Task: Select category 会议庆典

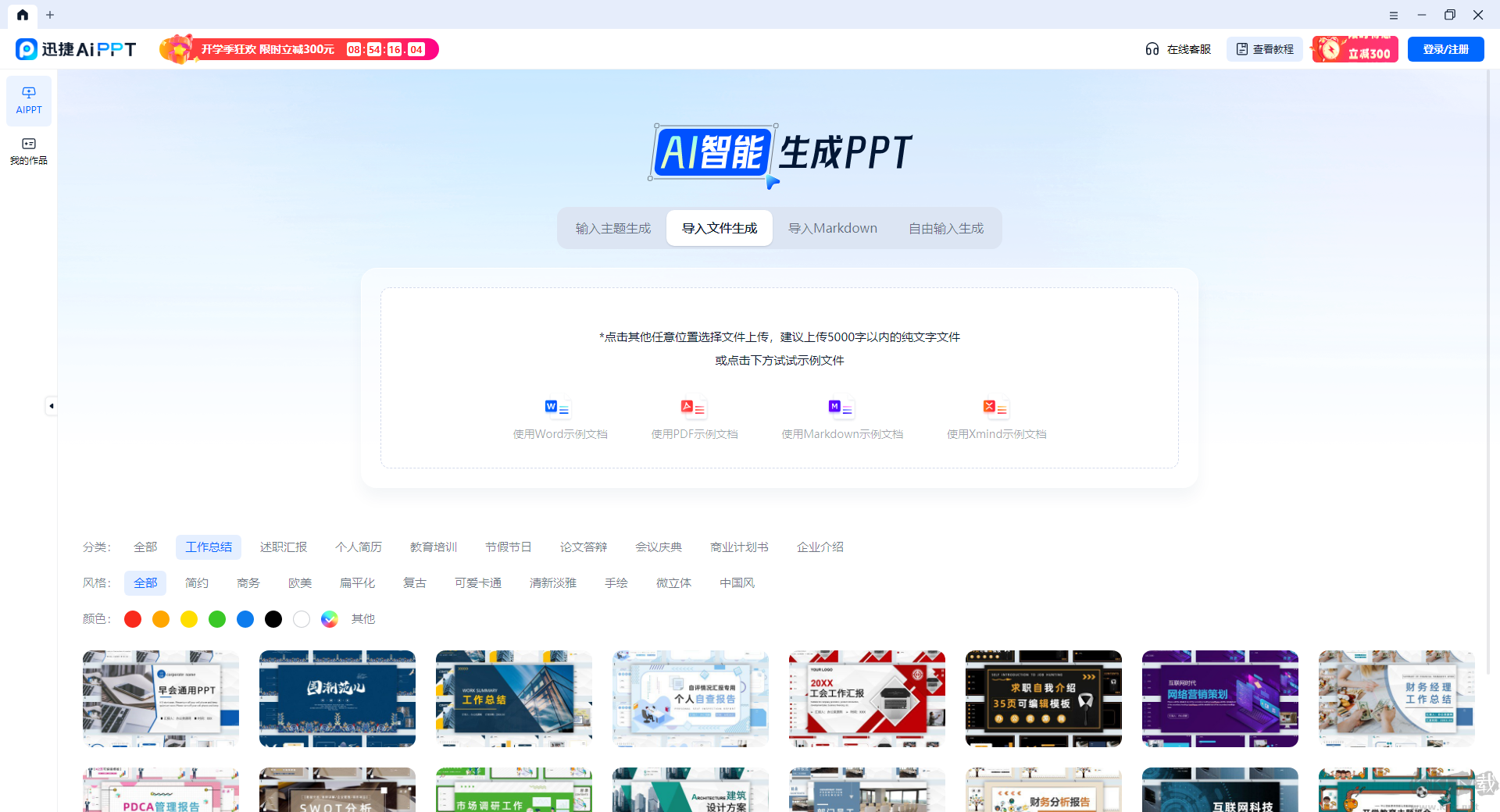Action: pos(659,547)
